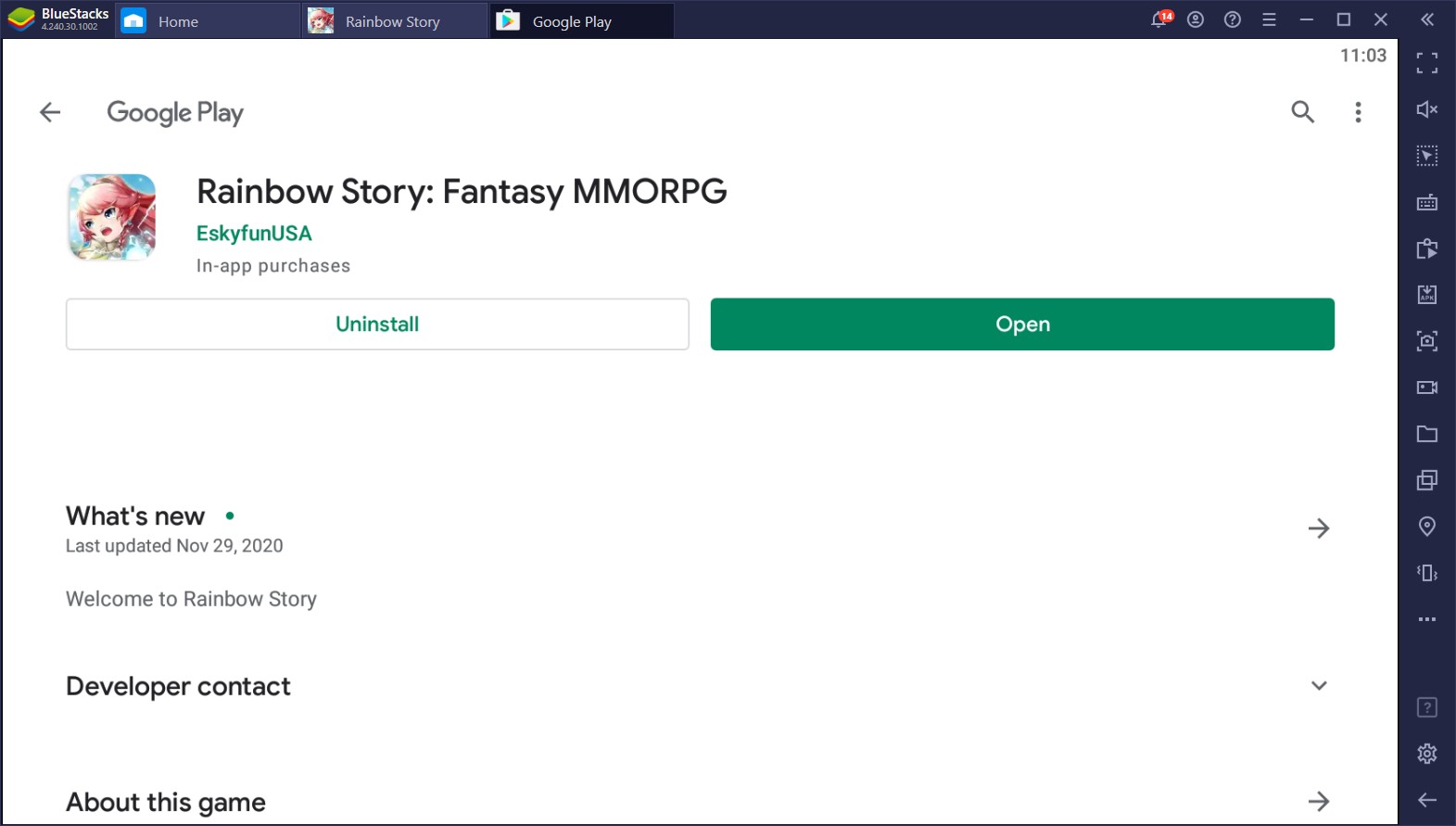Select the Google Play tab
The height and width of the screenshot is (826, 1456).
[582, 20]
